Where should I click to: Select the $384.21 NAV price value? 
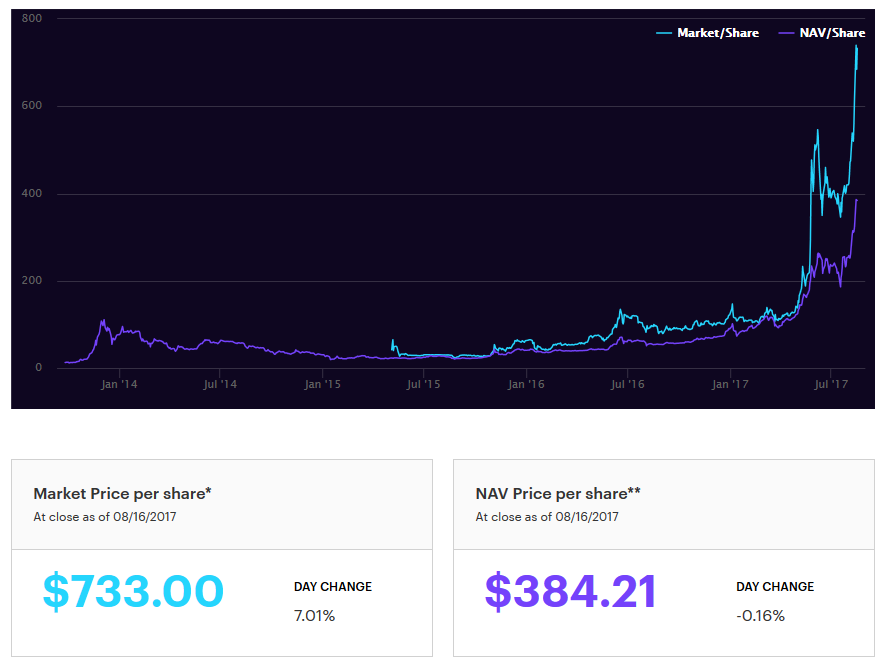570,591
